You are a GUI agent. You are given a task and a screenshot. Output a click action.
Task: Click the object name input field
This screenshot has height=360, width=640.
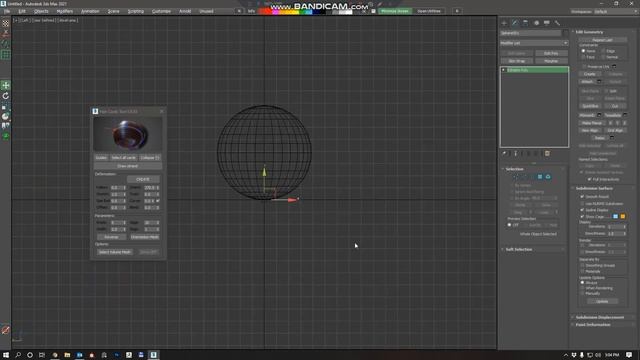point(531,33)
